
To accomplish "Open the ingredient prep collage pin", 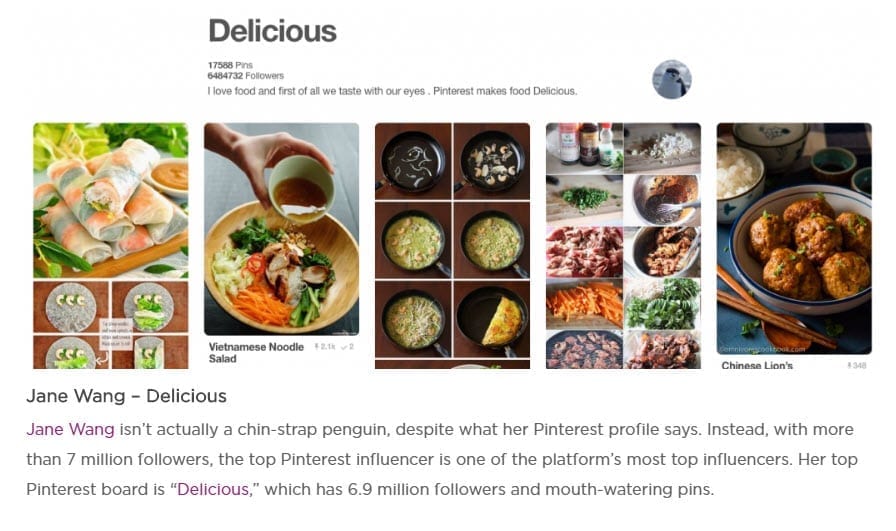I will point(623,246).
